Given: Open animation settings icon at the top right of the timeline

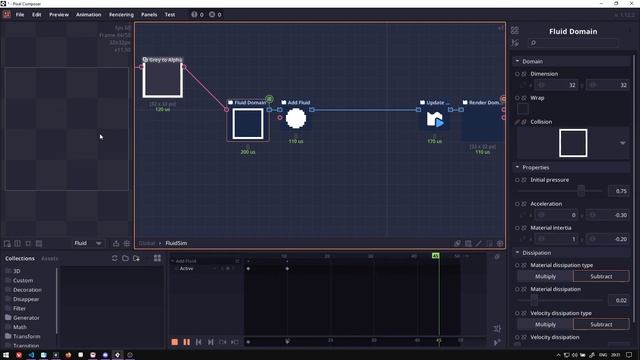Looking at the screenshot, I should (497, 257).
